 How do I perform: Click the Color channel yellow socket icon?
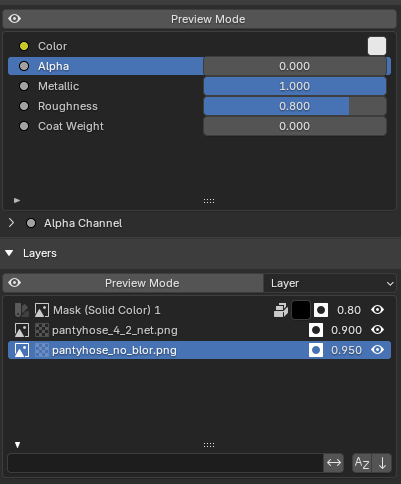(24, 46)
